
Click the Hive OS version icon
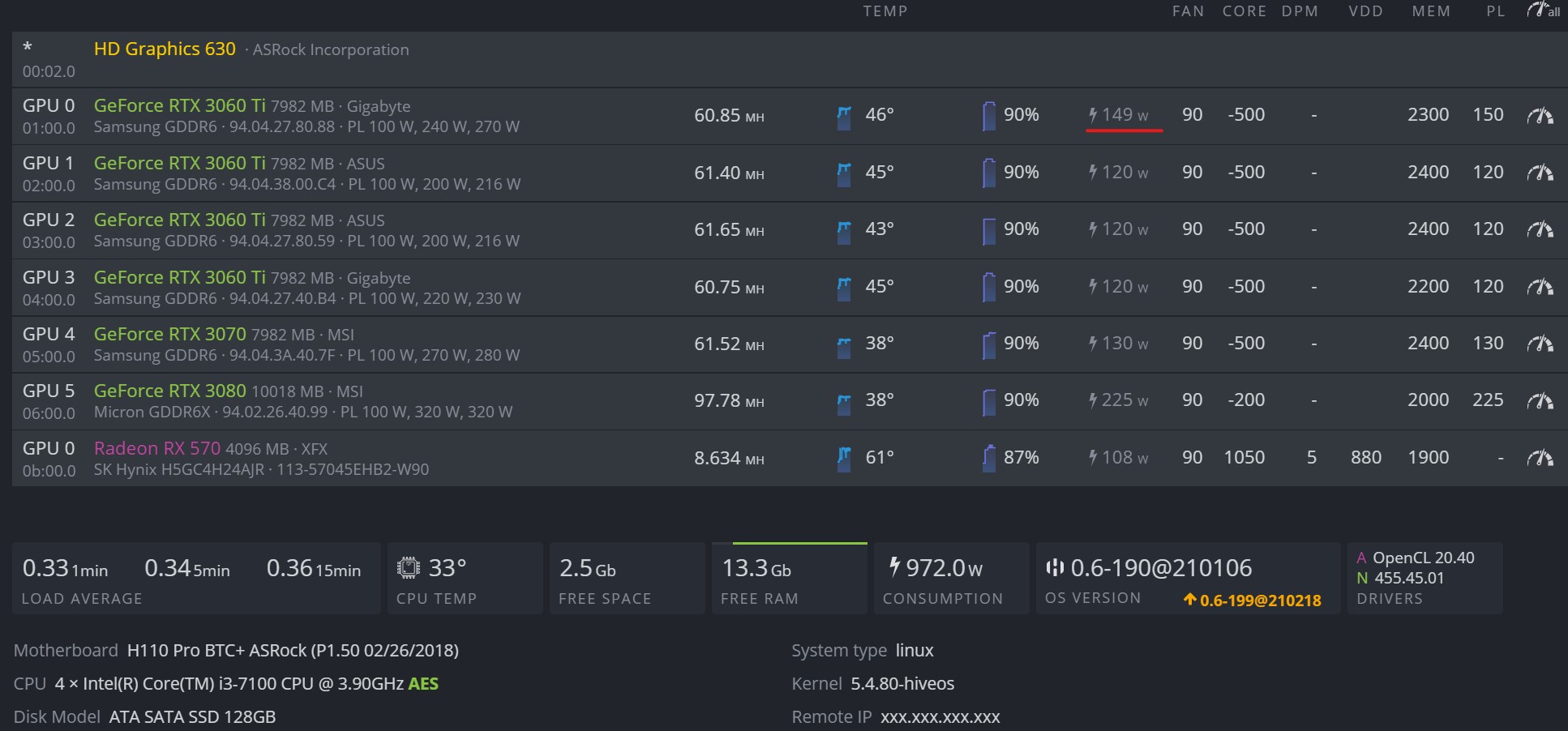(x=1055, y=567)
